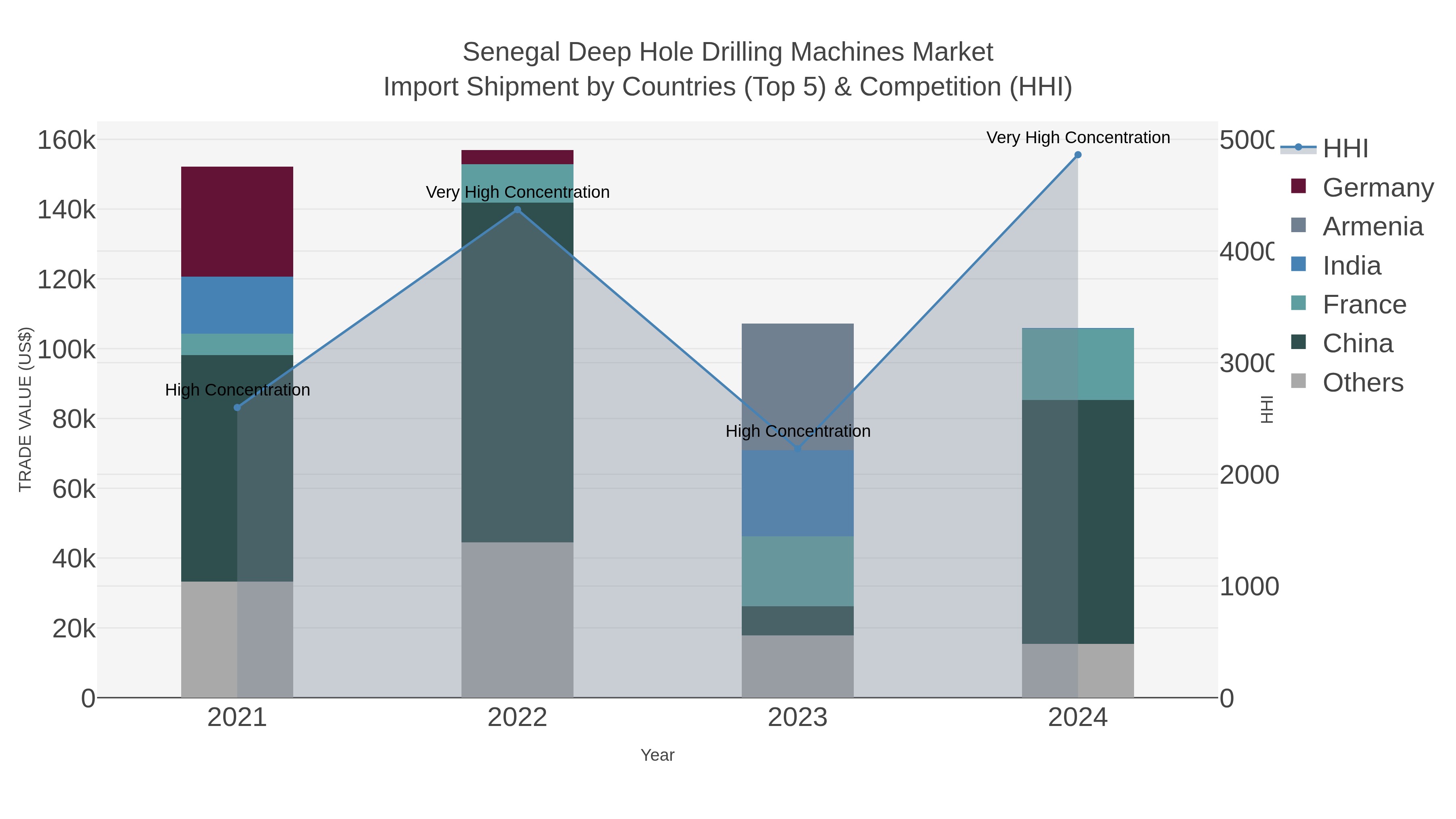Click the 2022 HHI data point marker

pyautogui.click(x=517, y=210)
